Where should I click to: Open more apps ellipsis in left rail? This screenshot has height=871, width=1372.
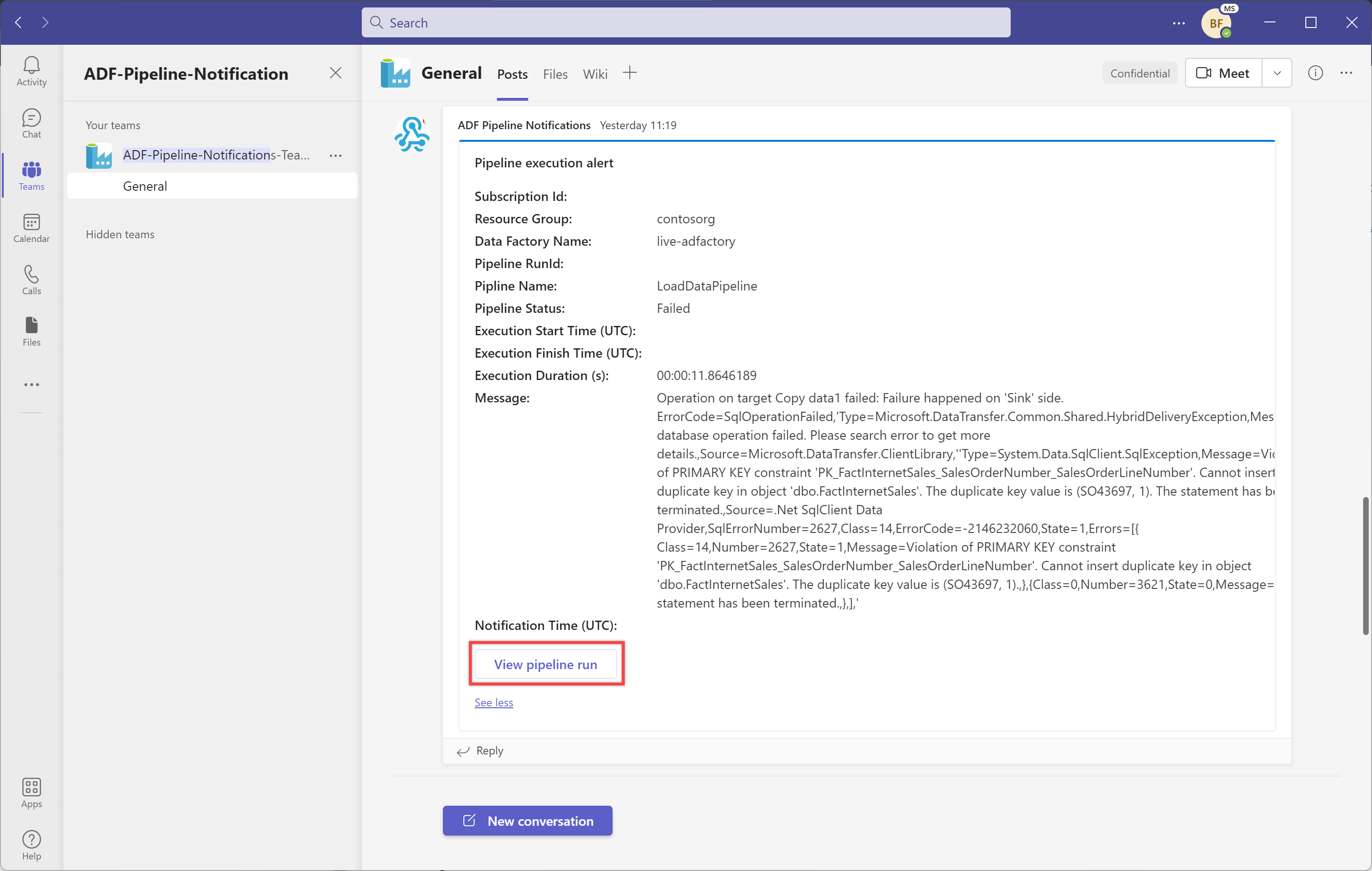tap(31, 385)
